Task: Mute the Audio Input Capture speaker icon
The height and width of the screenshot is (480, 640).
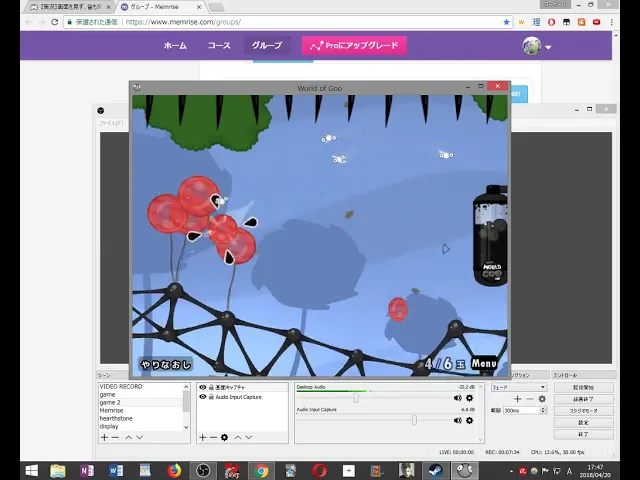Action: tap(458, 420)
